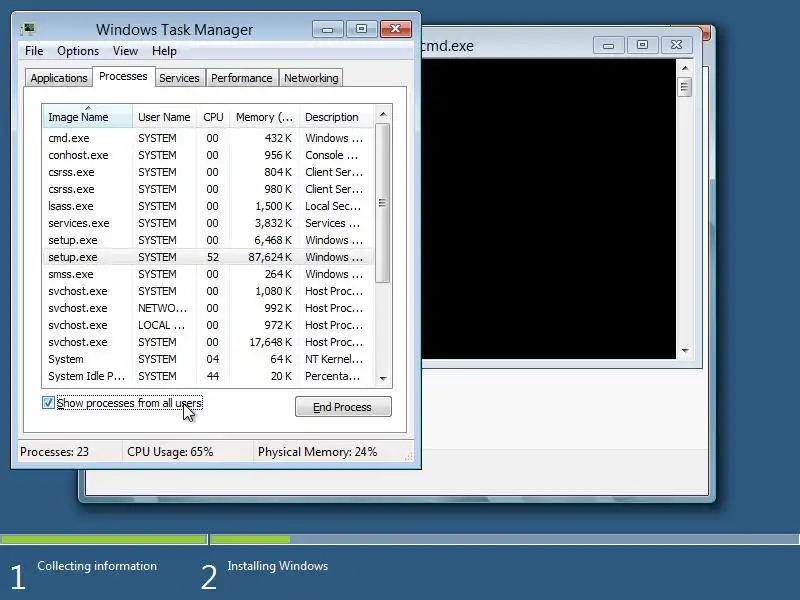
Task: Sort processes by CPU column
Action: 213,117
